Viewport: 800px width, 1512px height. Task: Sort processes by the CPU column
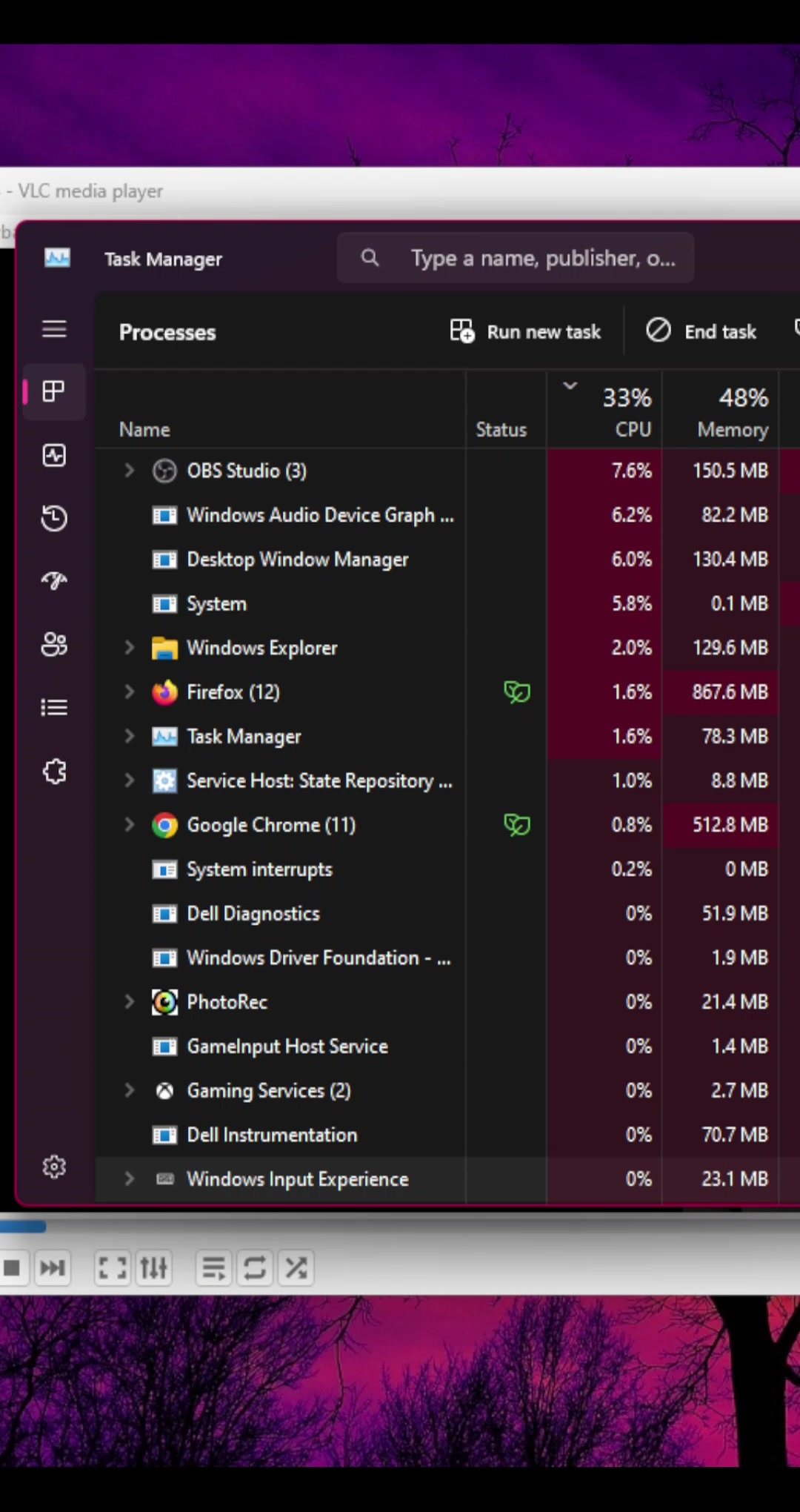604,411
